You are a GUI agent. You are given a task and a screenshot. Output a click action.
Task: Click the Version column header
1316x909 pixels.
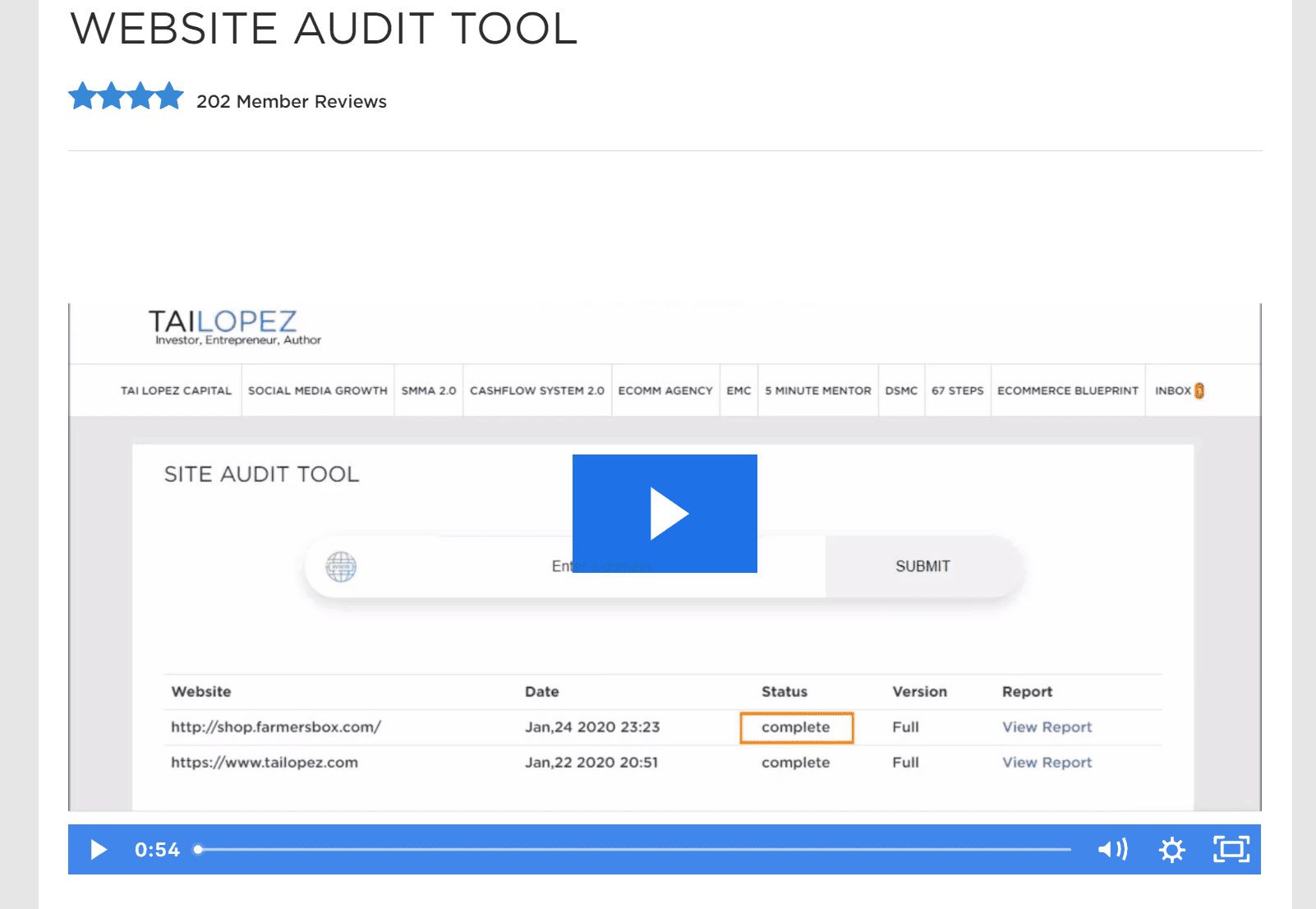(x=920, y=691)
